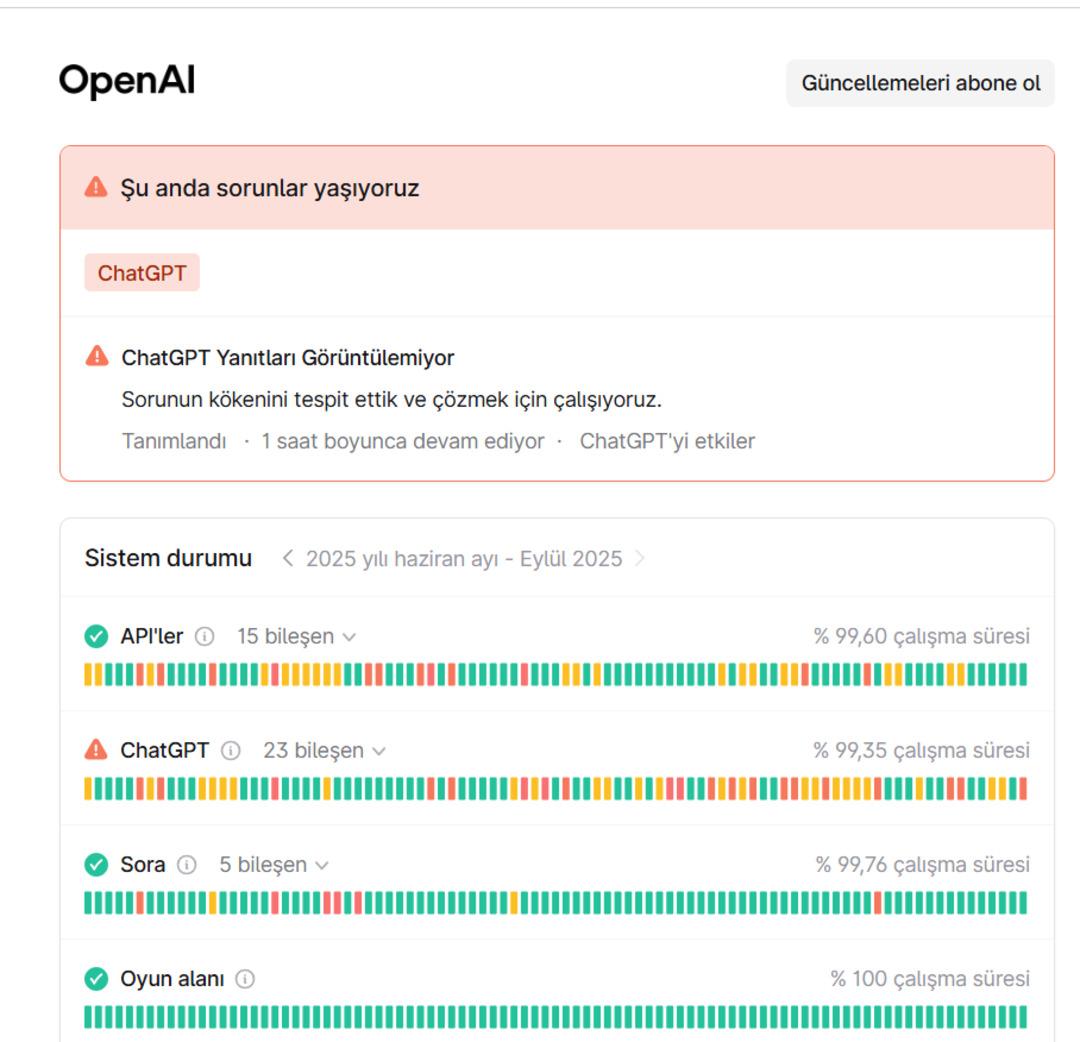Viewport: 1080px width, 1042px height.
Task: Go to previous date range in Sistem durumu
Action: [x=288, y=558]
